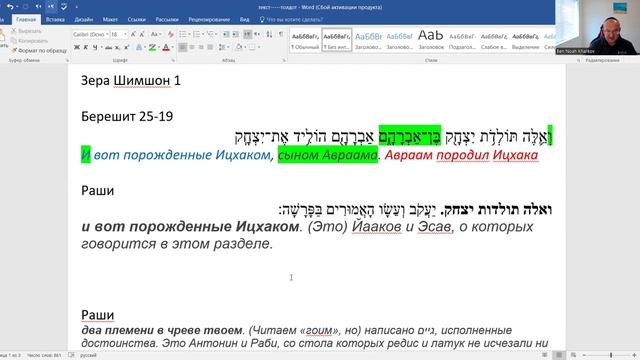Image resolution: width=640 pixels, height=360 pixels.
Task: Switch to the Ссылки tab
Action: (x=136, y=19)
